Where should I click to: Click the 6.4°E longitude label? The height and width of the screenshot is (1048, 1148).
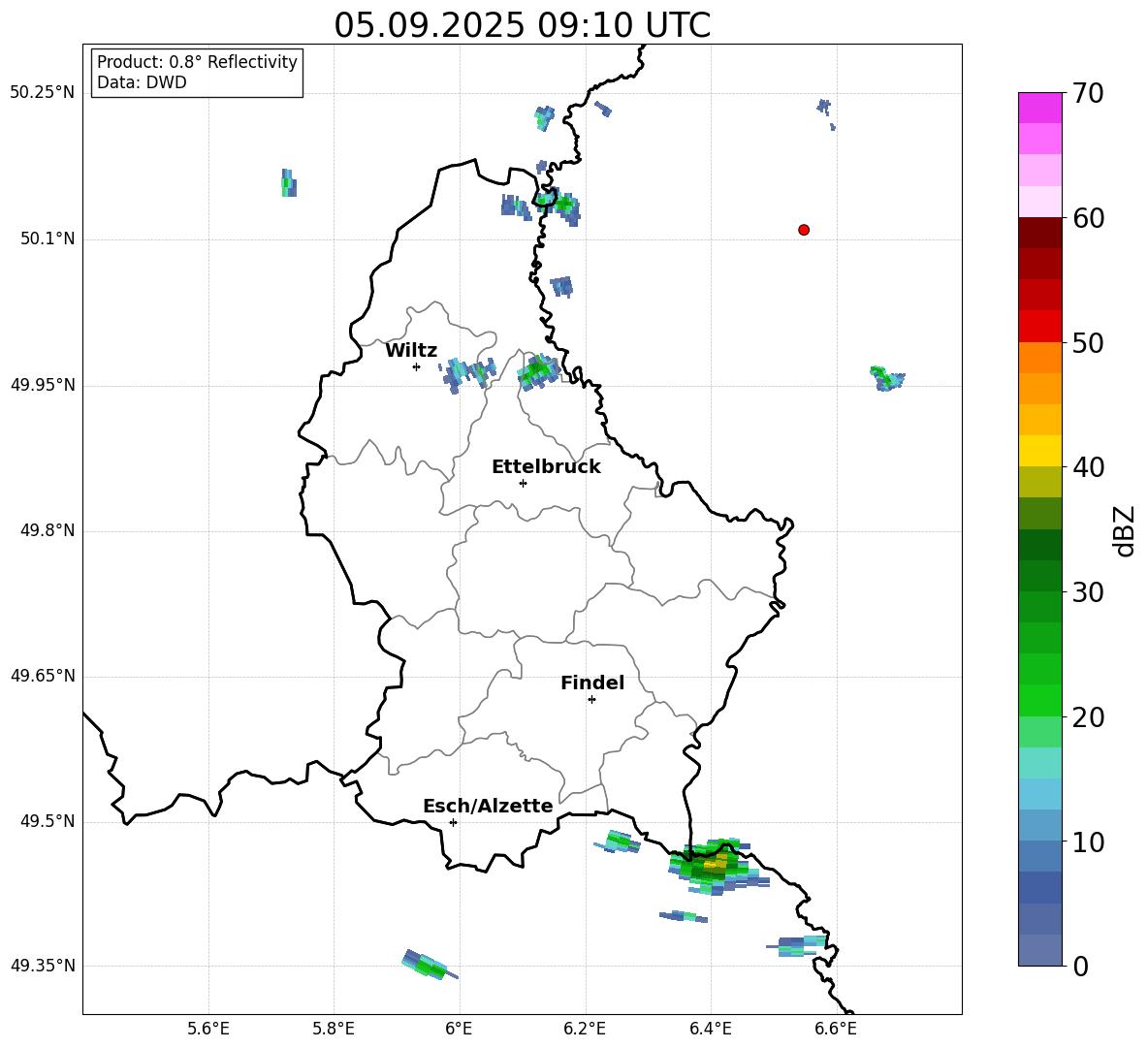[x=710, y=1029]
